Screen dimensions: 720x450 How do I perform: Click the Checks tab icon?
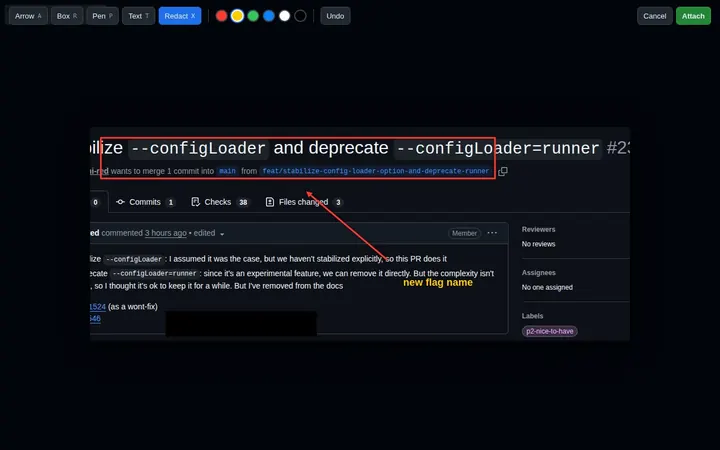click(196, 202)
